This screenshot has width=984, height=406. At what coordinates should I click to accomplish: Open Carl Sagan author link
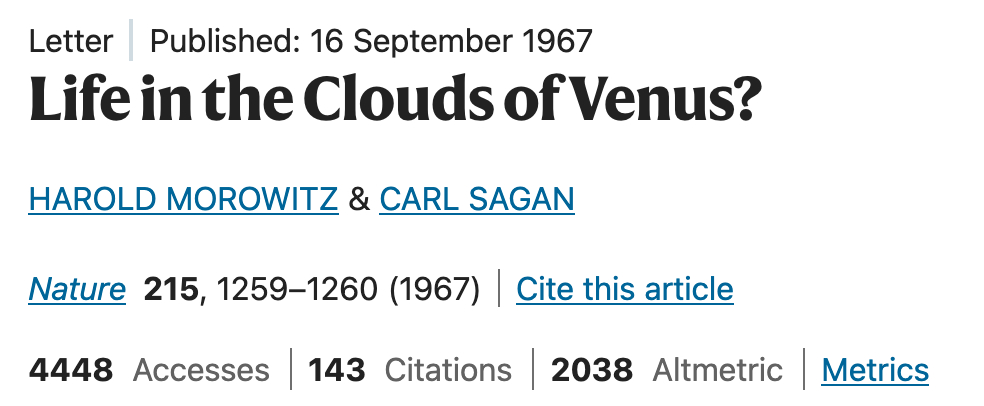[477, 199]
